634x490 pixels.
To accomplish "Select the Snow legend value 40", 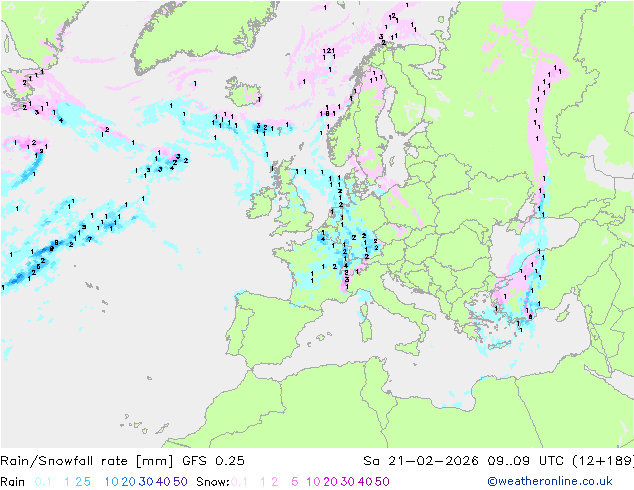I will coord(365,482).
